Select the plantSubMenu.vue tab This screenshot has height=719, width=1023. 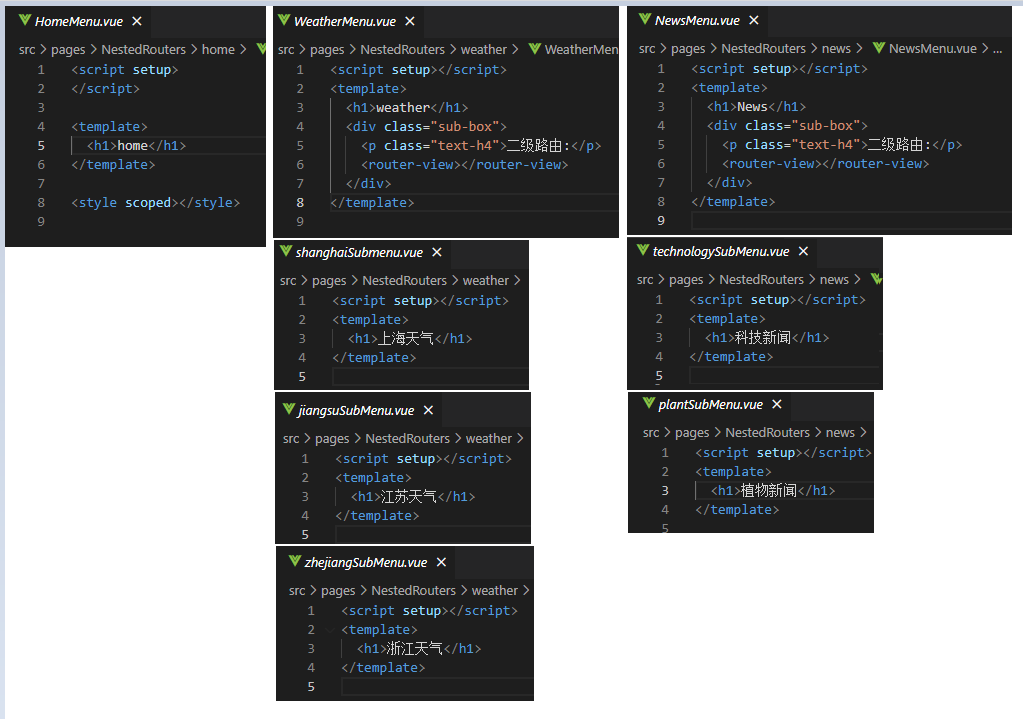click(x=710, y=405)
